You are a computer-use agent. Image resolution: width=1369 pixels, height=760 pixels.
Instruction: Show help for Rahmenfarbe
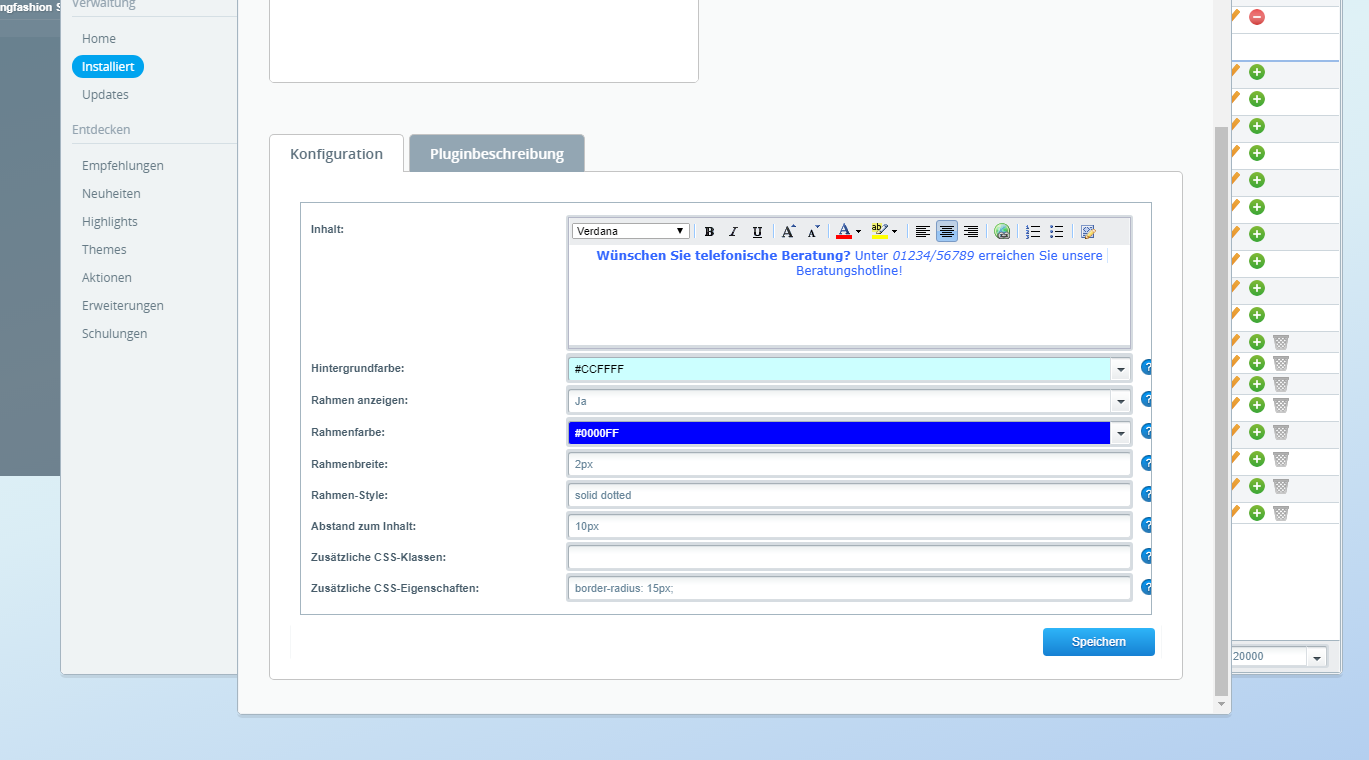point(1147,431)
